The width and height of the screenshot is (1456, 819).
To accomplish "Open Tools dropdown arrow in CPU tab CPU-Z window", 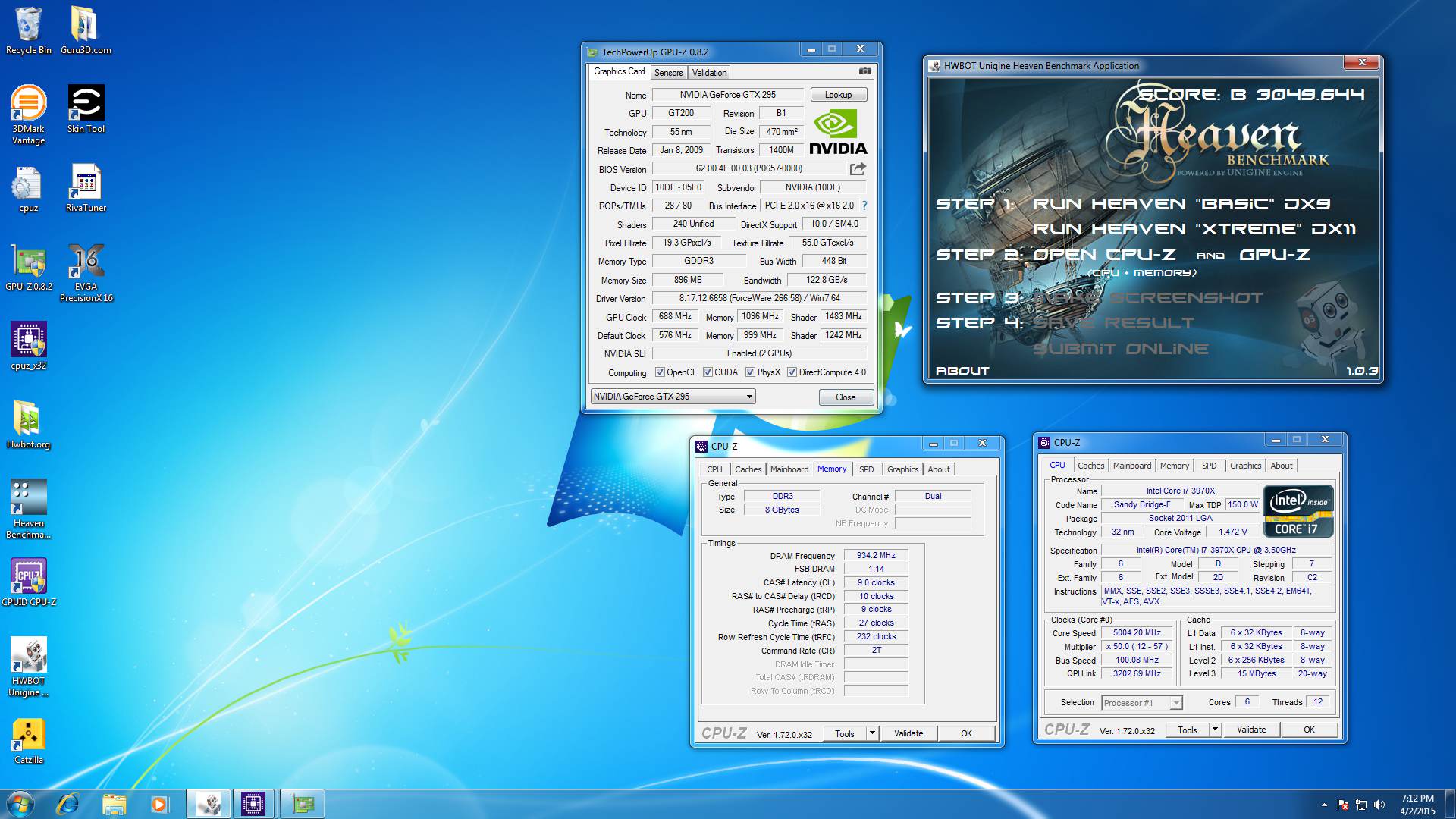I will click(x=1215, y=730).
